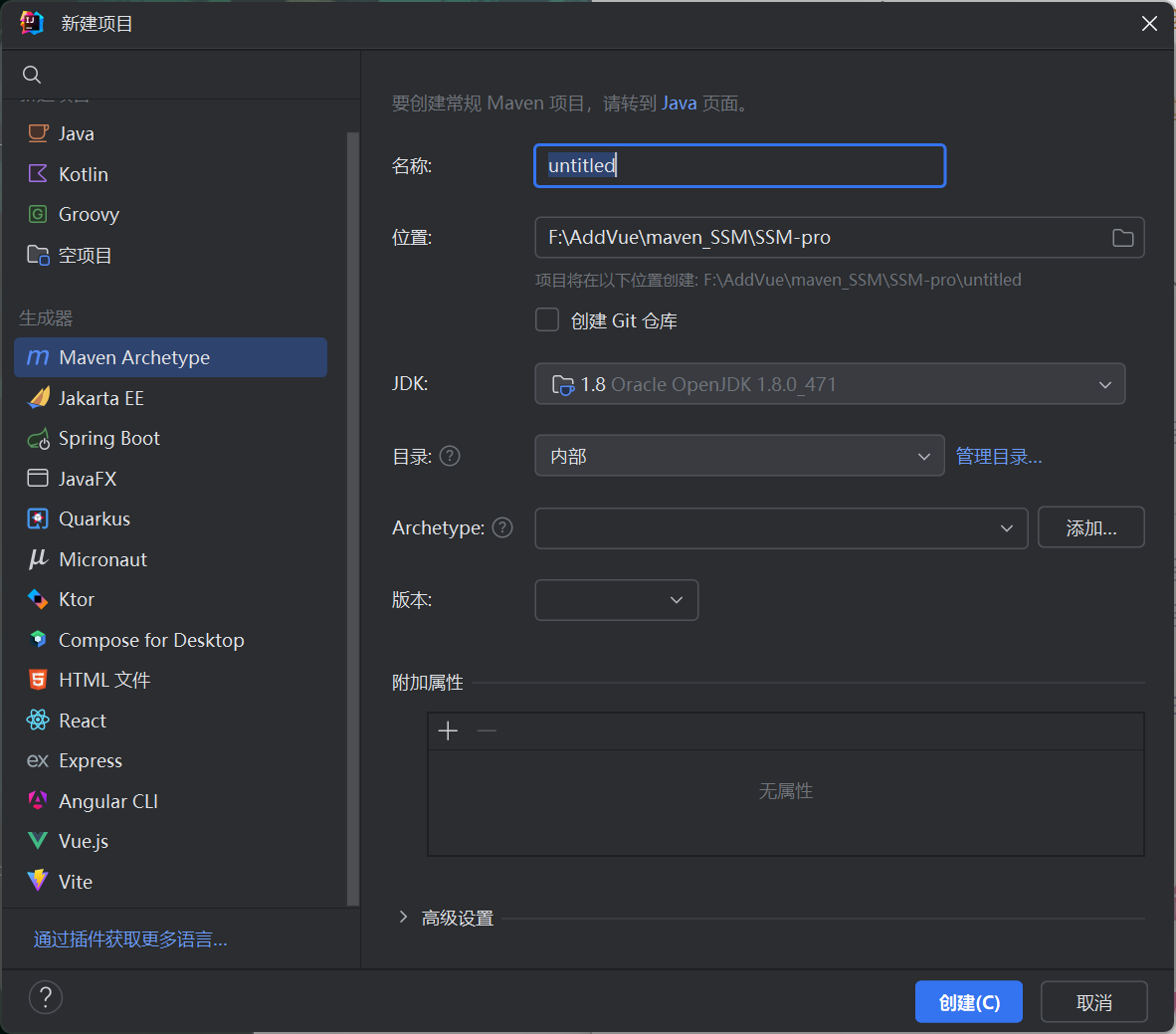Click into the 名称 name field
Viewport: 1176px width, 1034px height.
[x=739, y=165]
